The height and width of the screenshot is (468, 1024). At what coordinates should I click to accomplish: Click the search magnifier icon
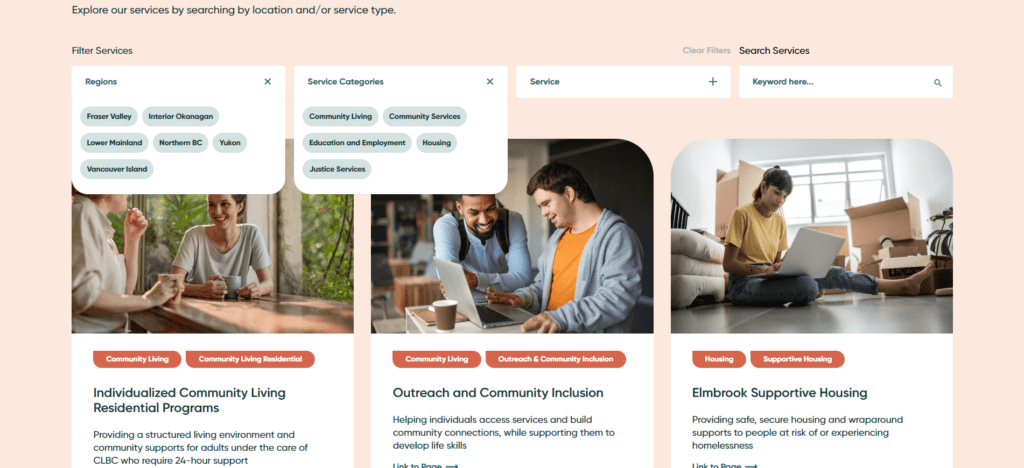[x=938, y=83]
